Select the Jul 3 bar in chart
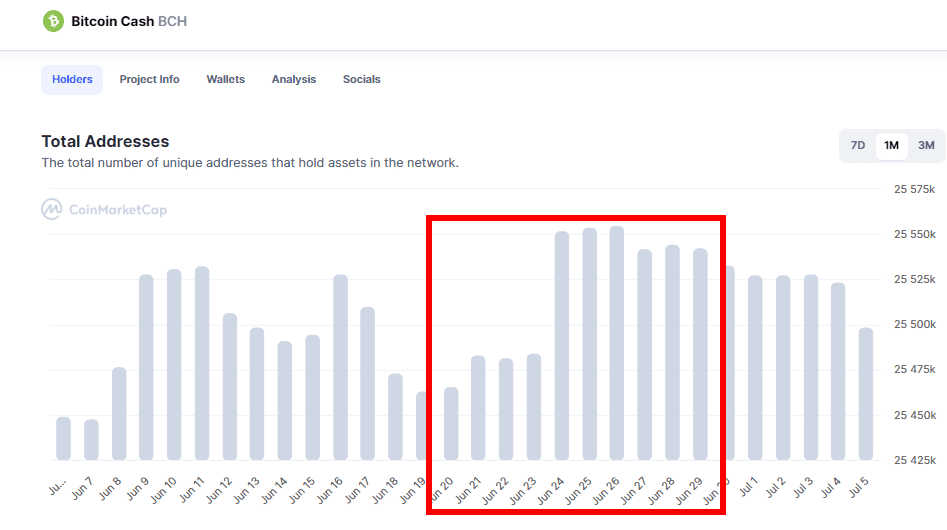This screenshot has width=947, height=530. [811, 367]
